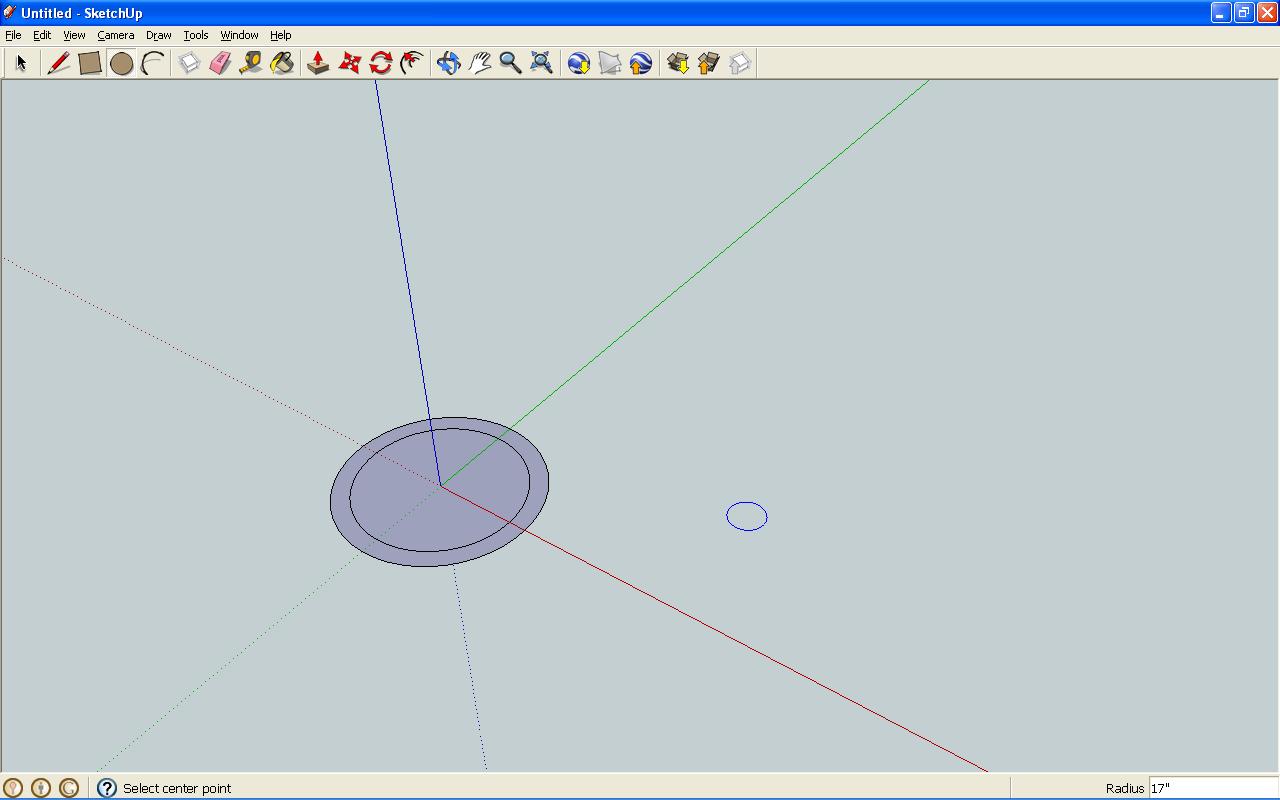This screenshot has width=1280, height=800.
Task: Select the Move tool
Action: (349, 63)
